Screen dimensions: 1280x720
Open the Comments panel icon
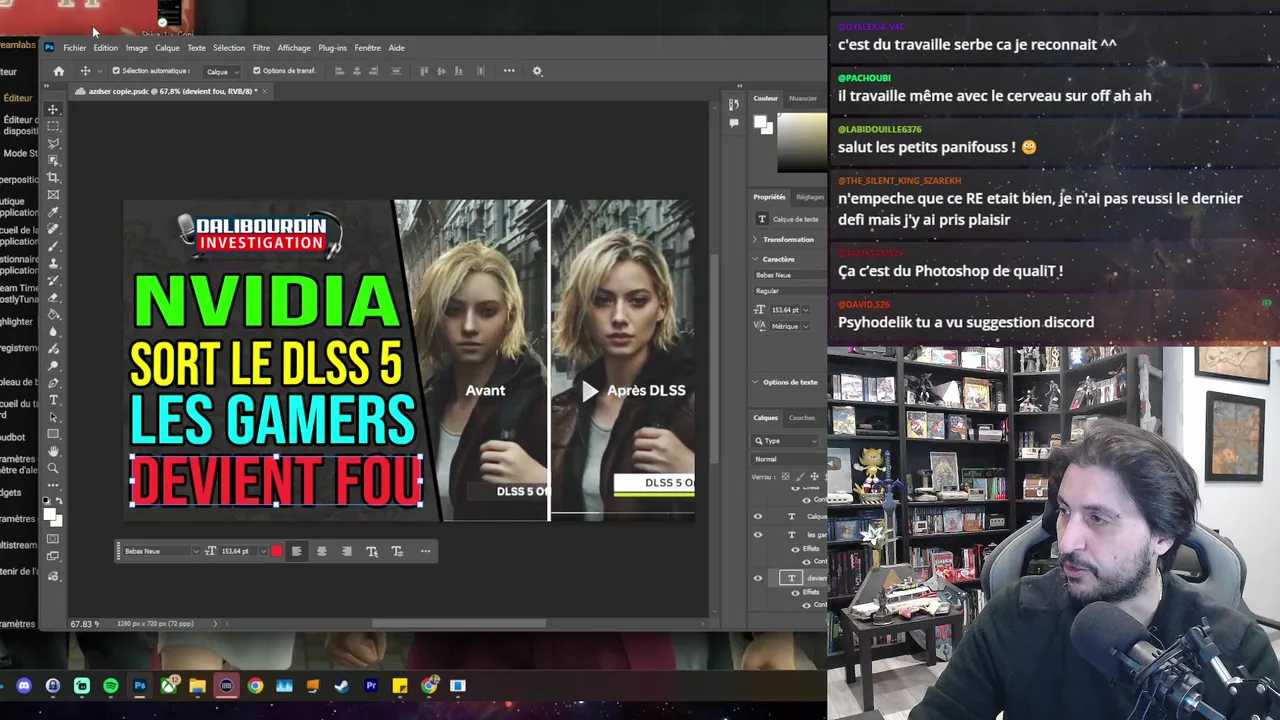(734, 123)
